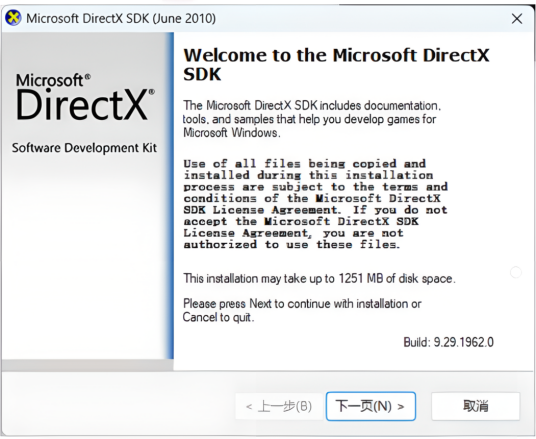Click the 'includes documentation, tools, and samples' paragraph

[x=312, y=119]
